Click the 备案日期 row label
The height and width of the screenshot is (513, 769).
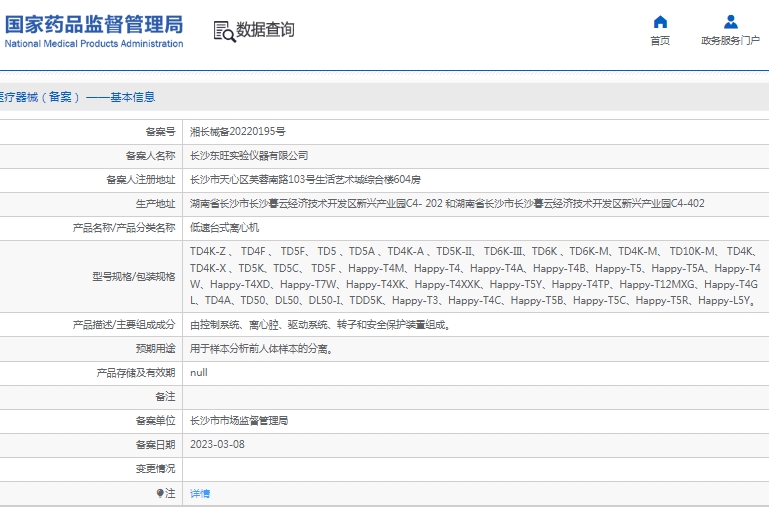(155, 444)
